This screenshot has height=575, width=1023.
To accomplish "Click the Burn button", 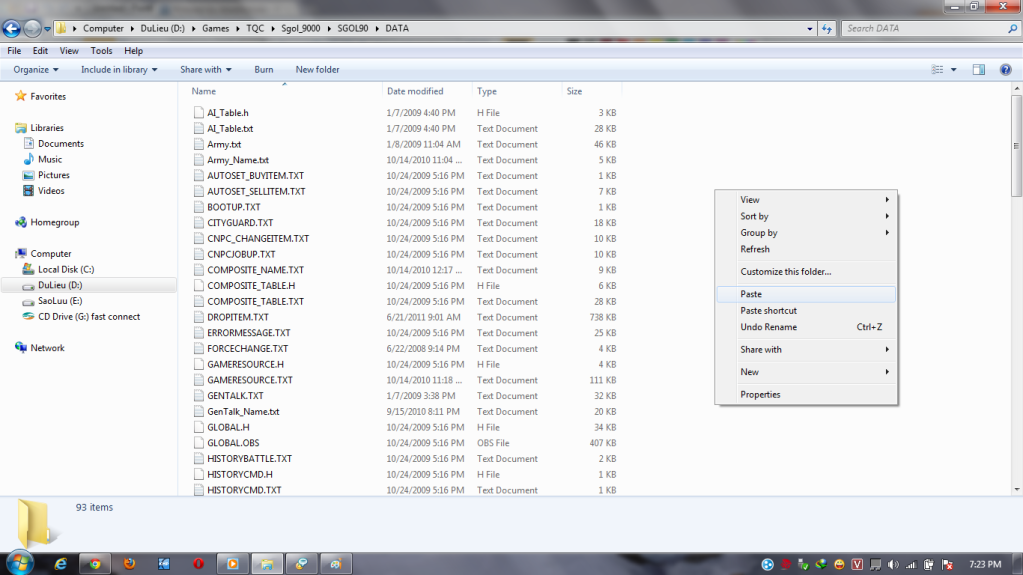I will (x=264, y=70).
